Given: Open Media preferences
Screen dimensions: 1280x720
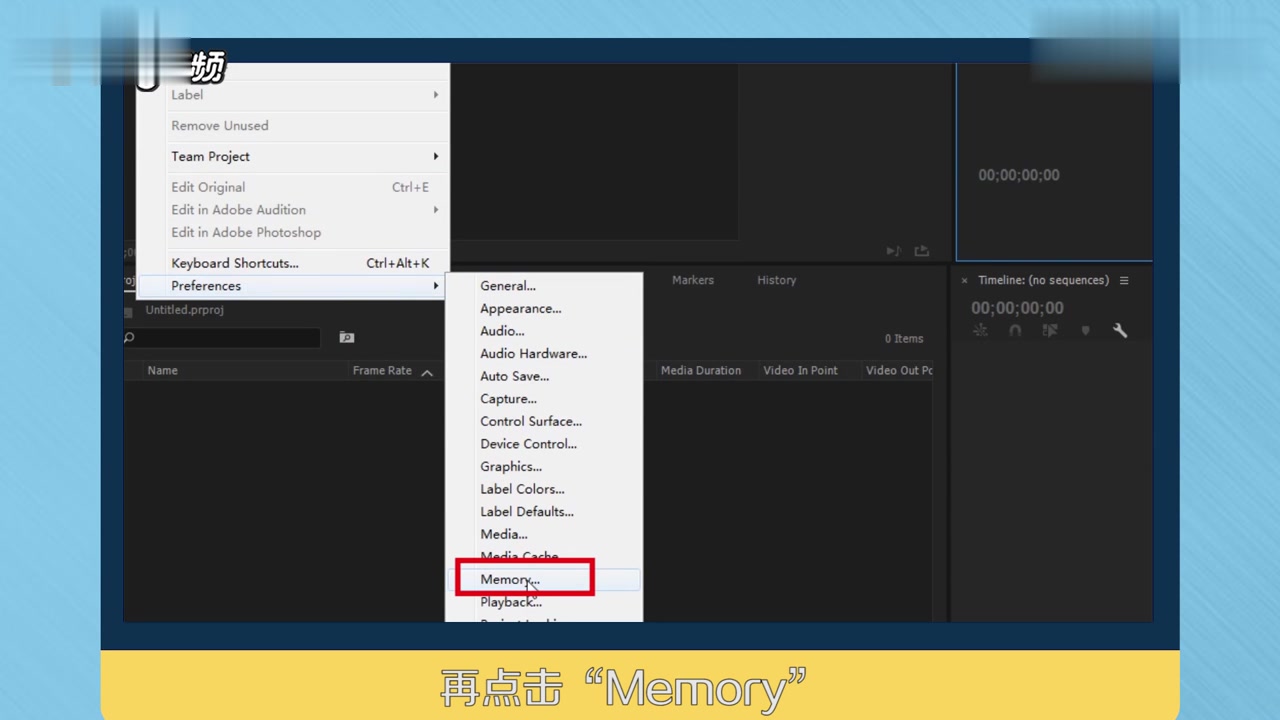Looking at the screenshot, I should coord(504,535).
